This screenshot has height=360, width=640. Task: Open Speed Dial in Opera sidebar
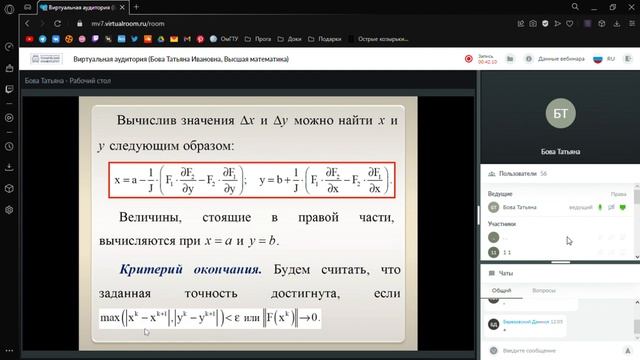(x=9, y=47)
